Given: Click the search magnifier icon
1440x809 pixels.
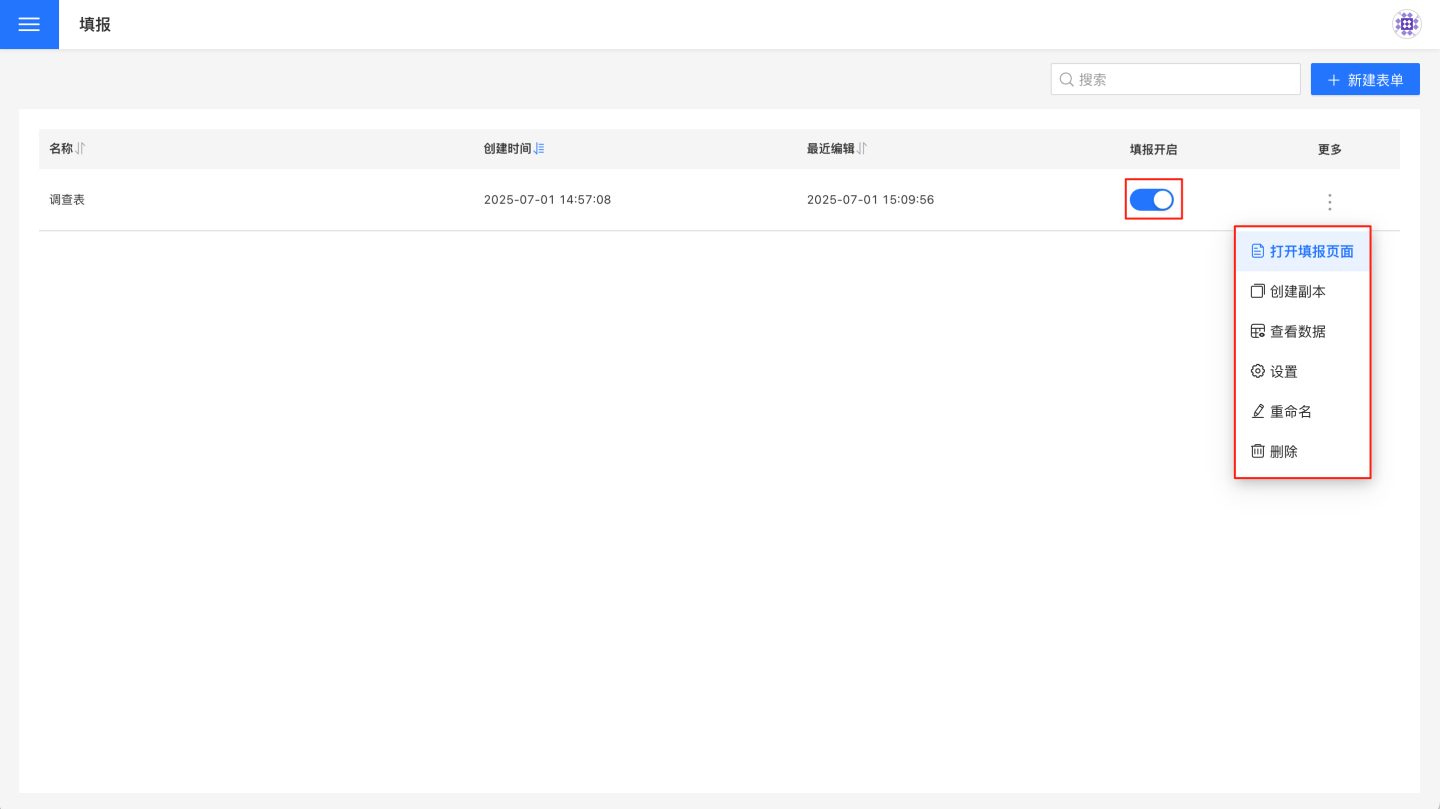Looking at the screenshot, I should (1066, 80).
